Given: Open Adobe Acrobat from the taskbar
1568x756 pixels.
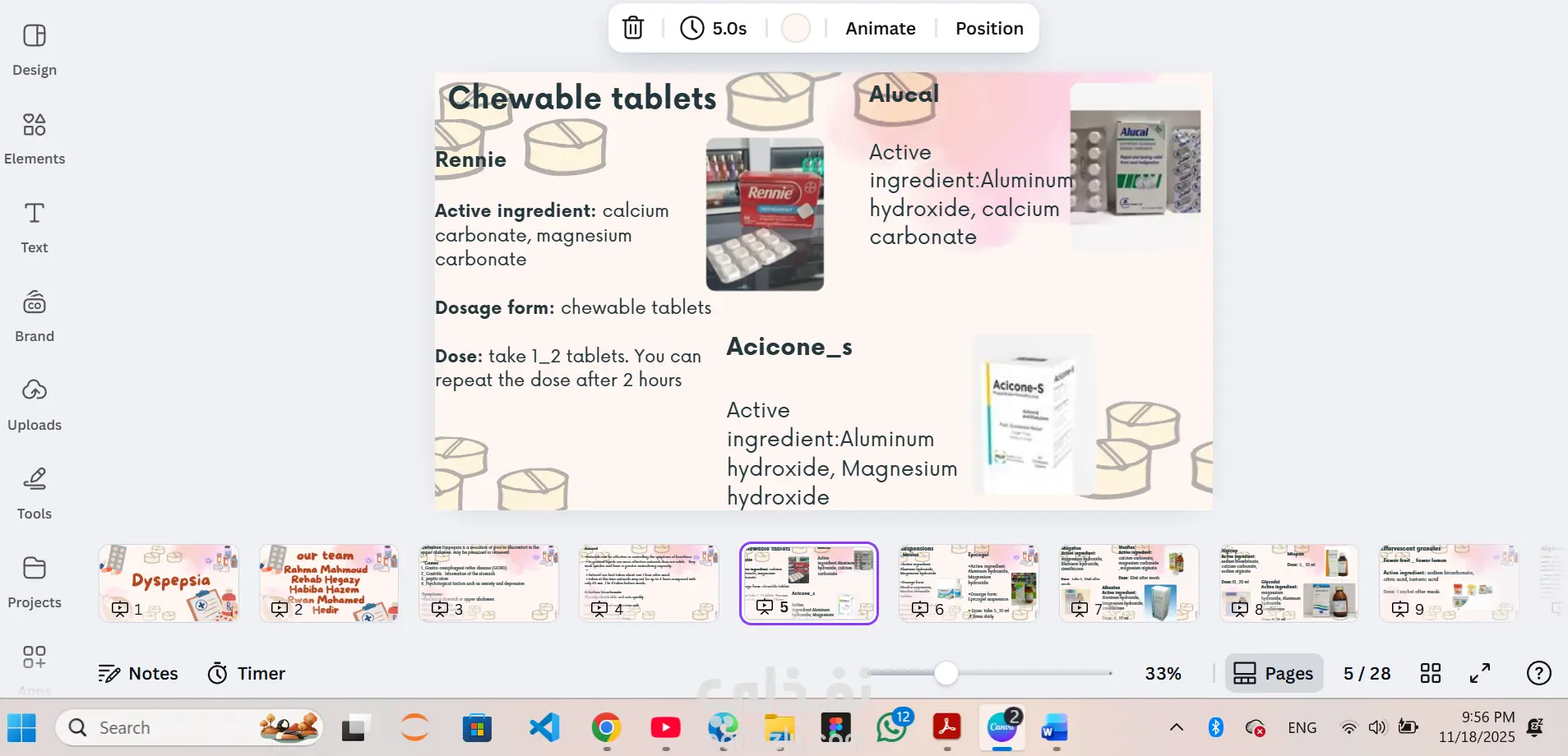Looking at the screenshot, I should [947, 728].
